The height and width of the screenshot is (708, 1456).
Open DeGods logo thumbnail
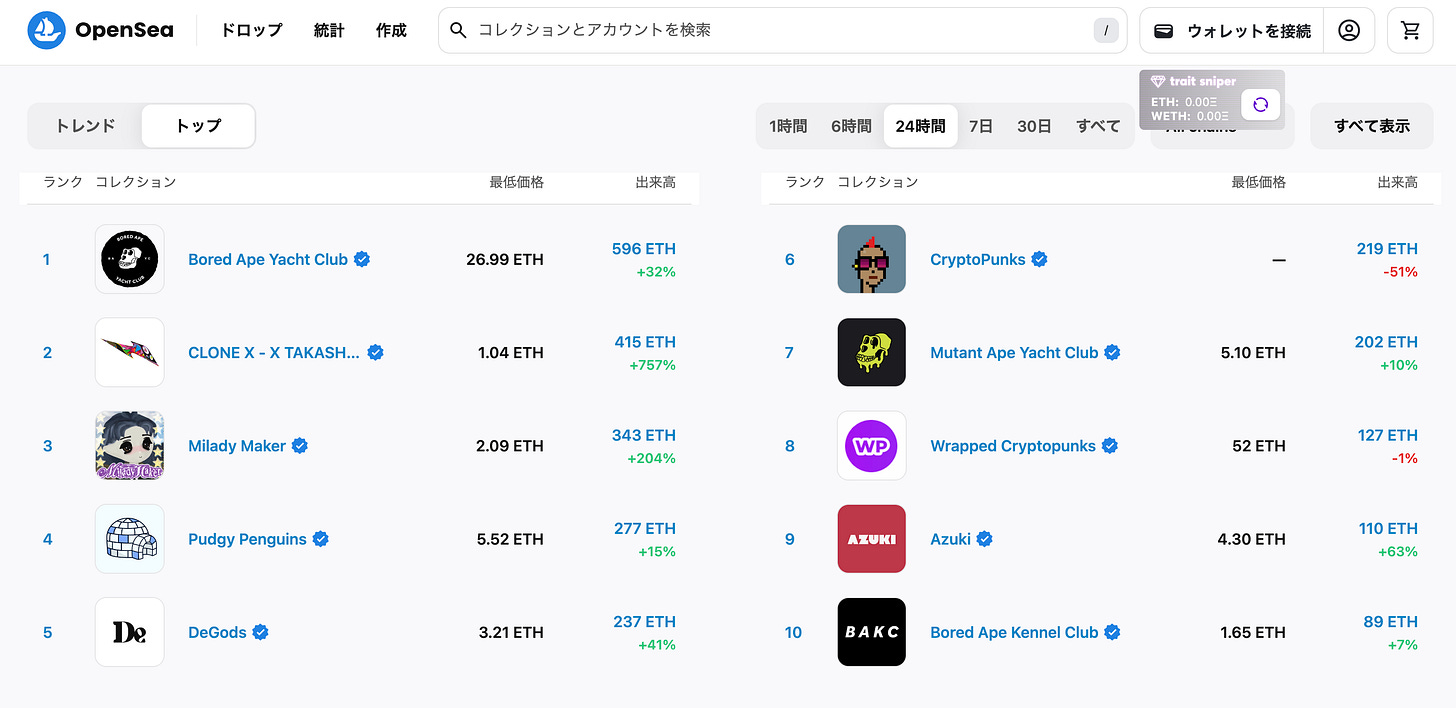tap(130, 632)
